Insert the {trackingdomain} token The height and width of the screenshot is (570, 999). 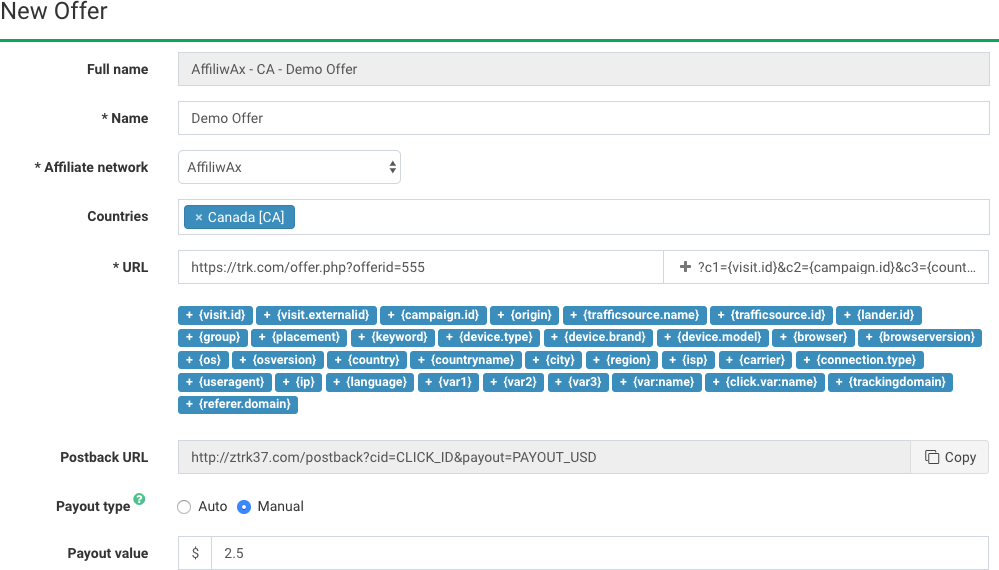click(890, 382)
